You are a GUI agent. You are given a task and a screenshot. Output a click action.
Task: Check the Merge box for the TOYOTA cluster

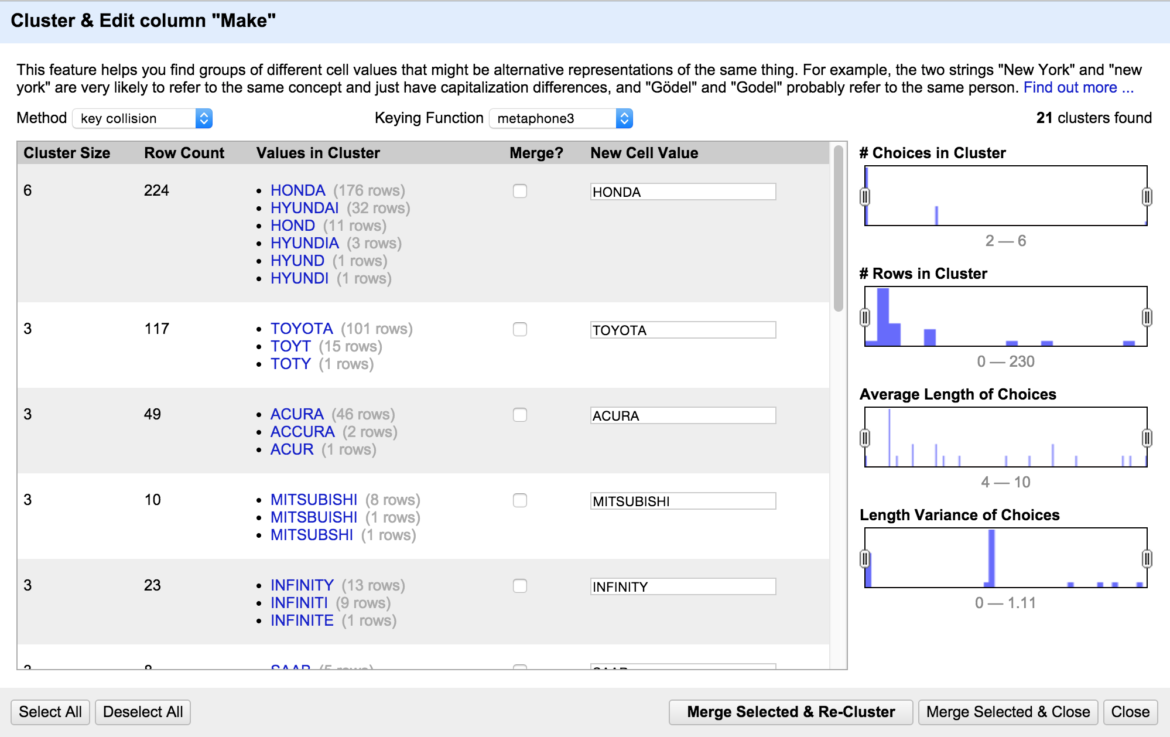(x=520, y=329)
